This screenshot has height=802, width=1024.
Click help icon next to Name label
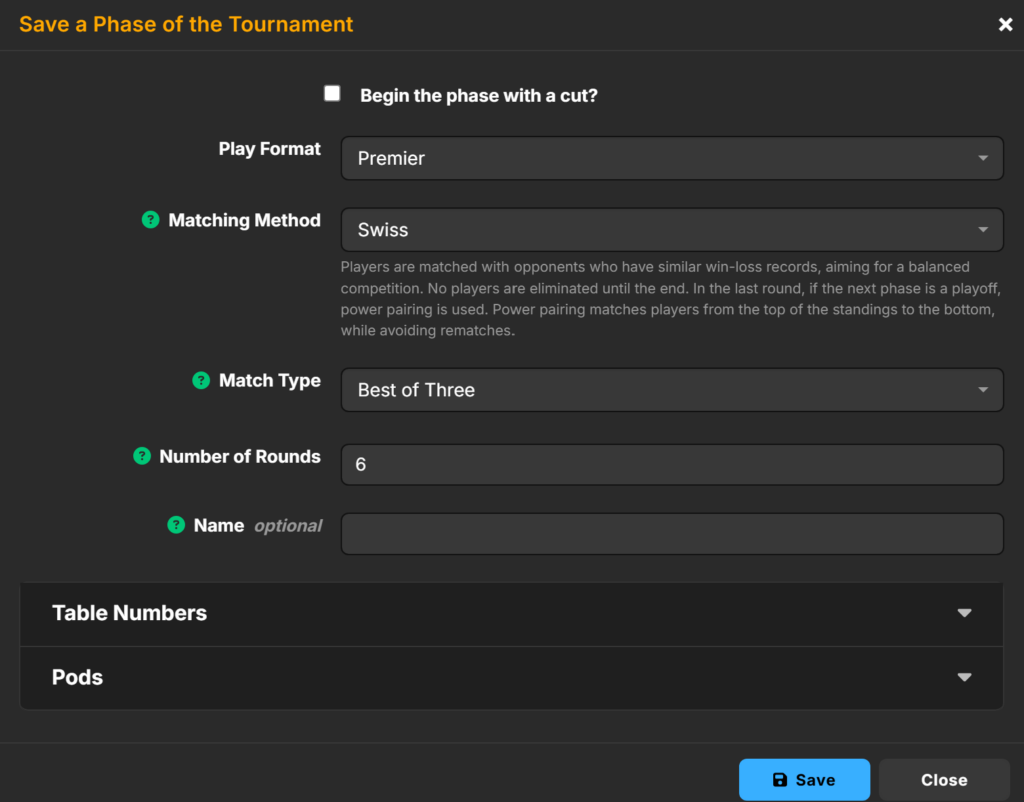coord(176,525)
